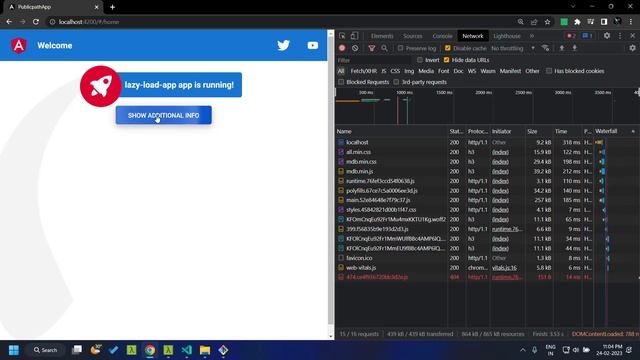
Task: Filter requests by CSS
Action: (x=395, y=71)
